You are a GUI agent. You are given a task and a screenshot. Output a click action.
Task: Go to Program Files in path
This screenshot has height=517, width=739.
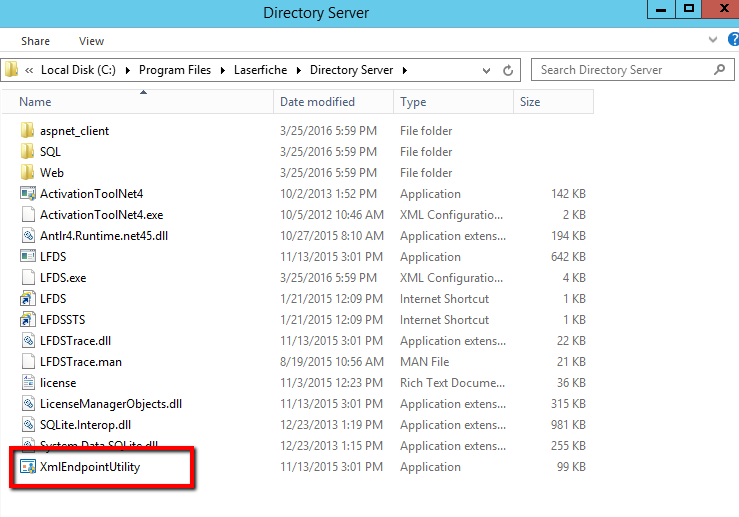click(x=175, y=70)
